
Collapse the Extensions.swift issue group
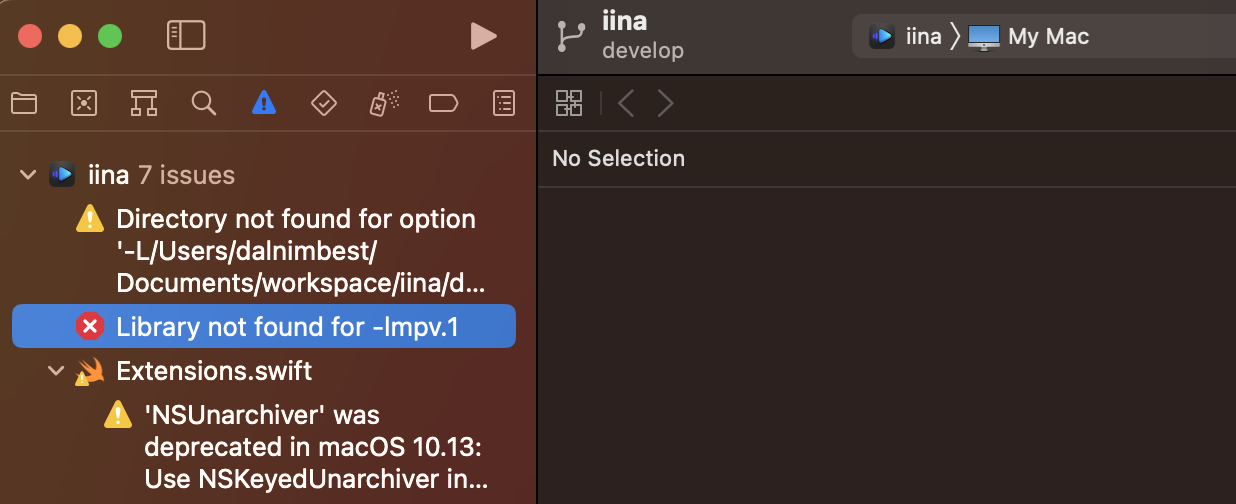tap(56, 372)
